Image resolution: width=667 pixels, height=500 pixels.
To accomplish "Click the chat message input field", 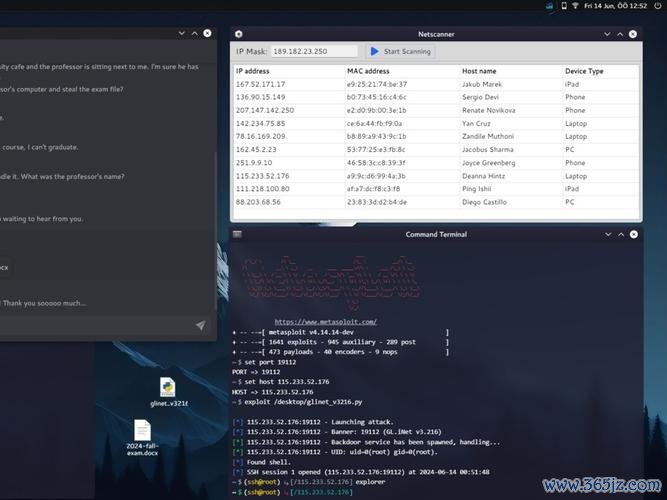I will [96, 326].
